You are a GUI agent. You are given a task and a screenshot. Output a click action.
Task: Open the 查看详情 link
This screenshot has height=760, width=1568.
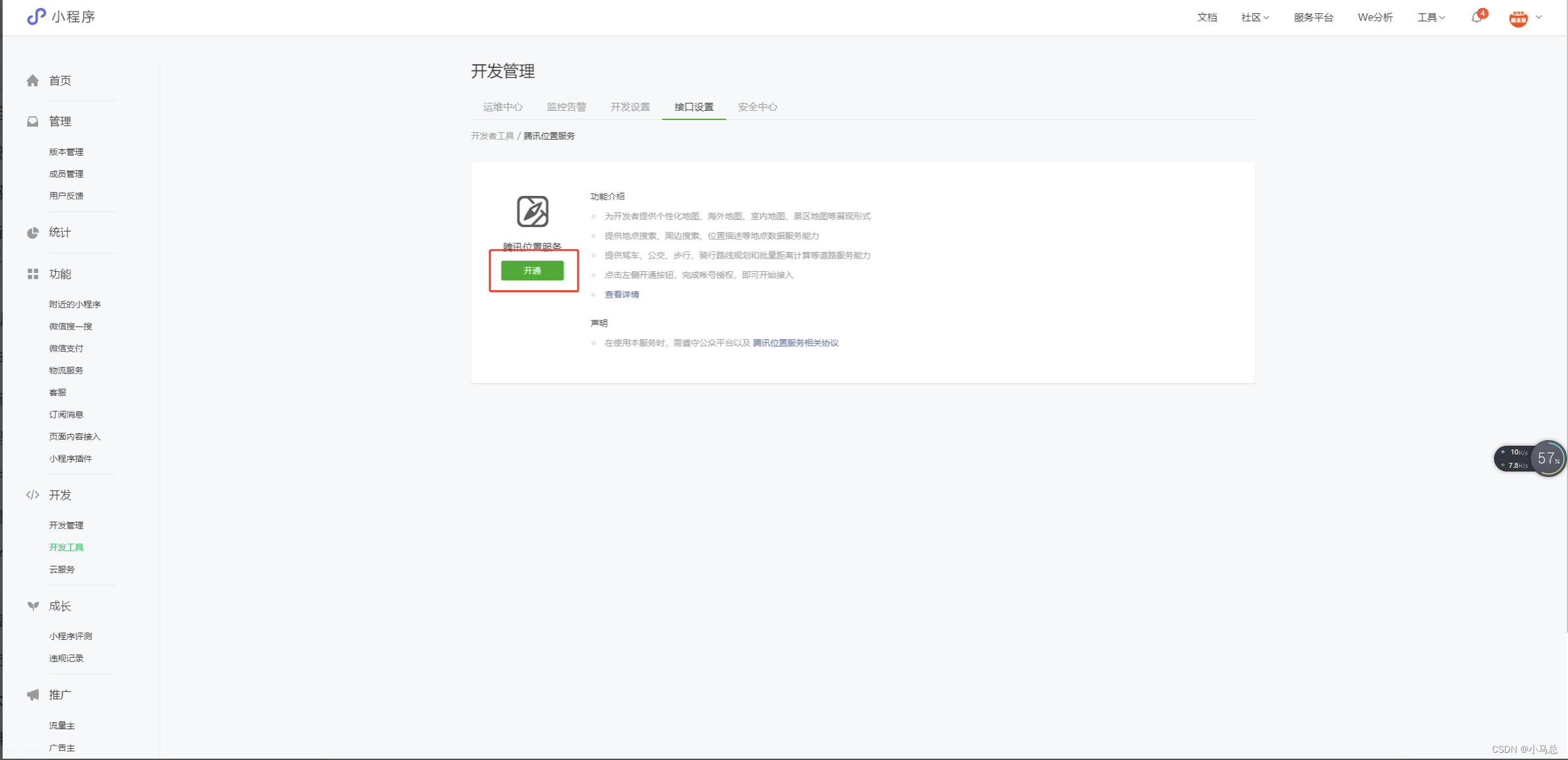coord(622,295)
